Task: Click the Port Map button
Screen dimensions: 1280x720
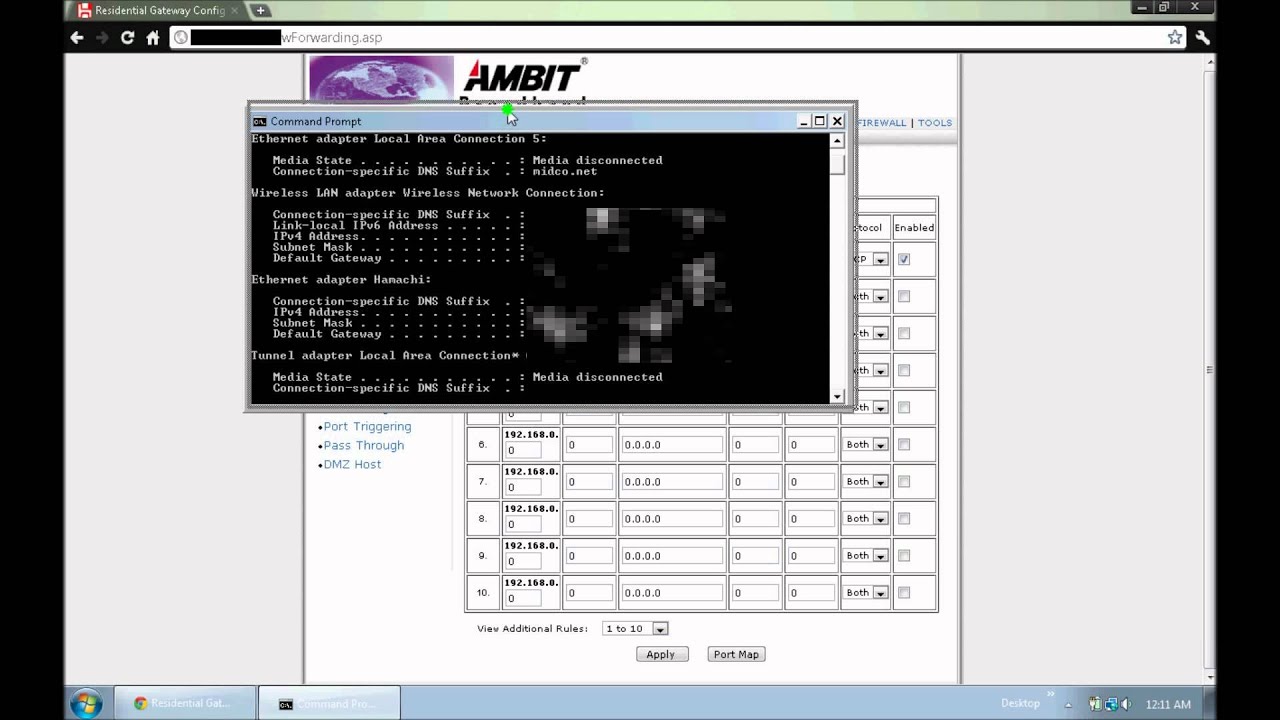Action: point(736,654)
